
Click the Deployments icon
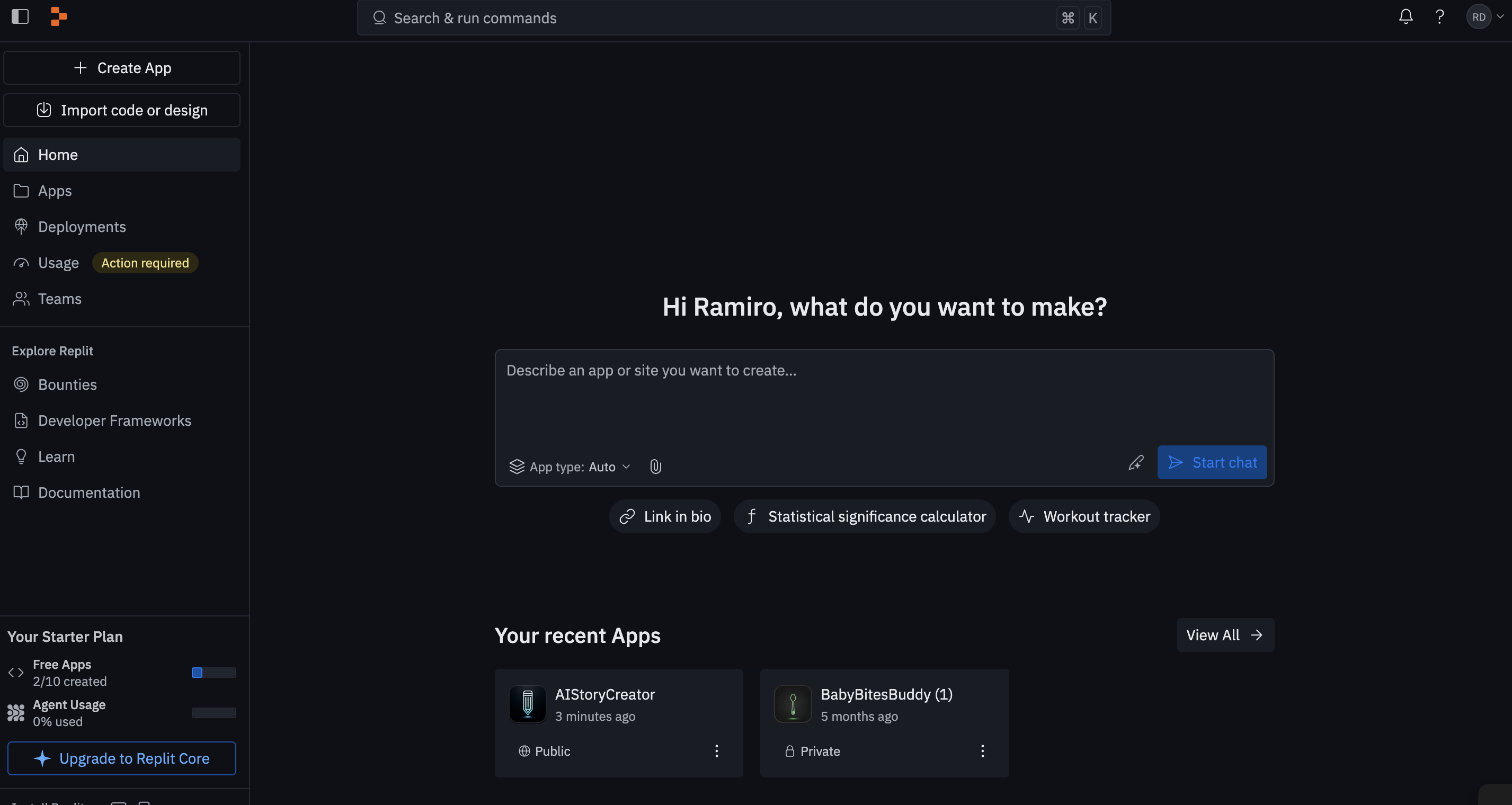click(21, 227)
